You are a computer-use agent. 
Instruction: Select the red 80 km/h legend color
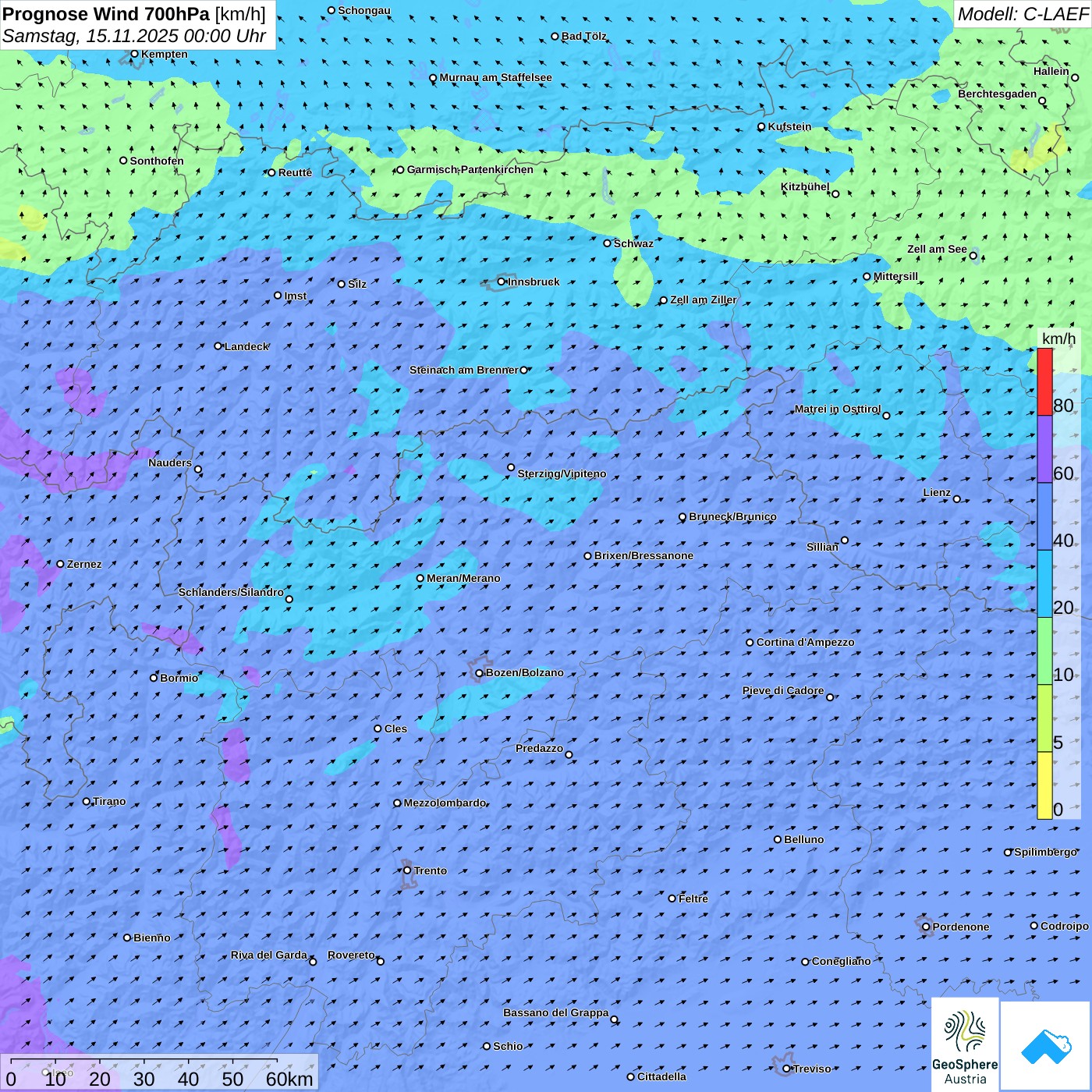[1044, 381]
